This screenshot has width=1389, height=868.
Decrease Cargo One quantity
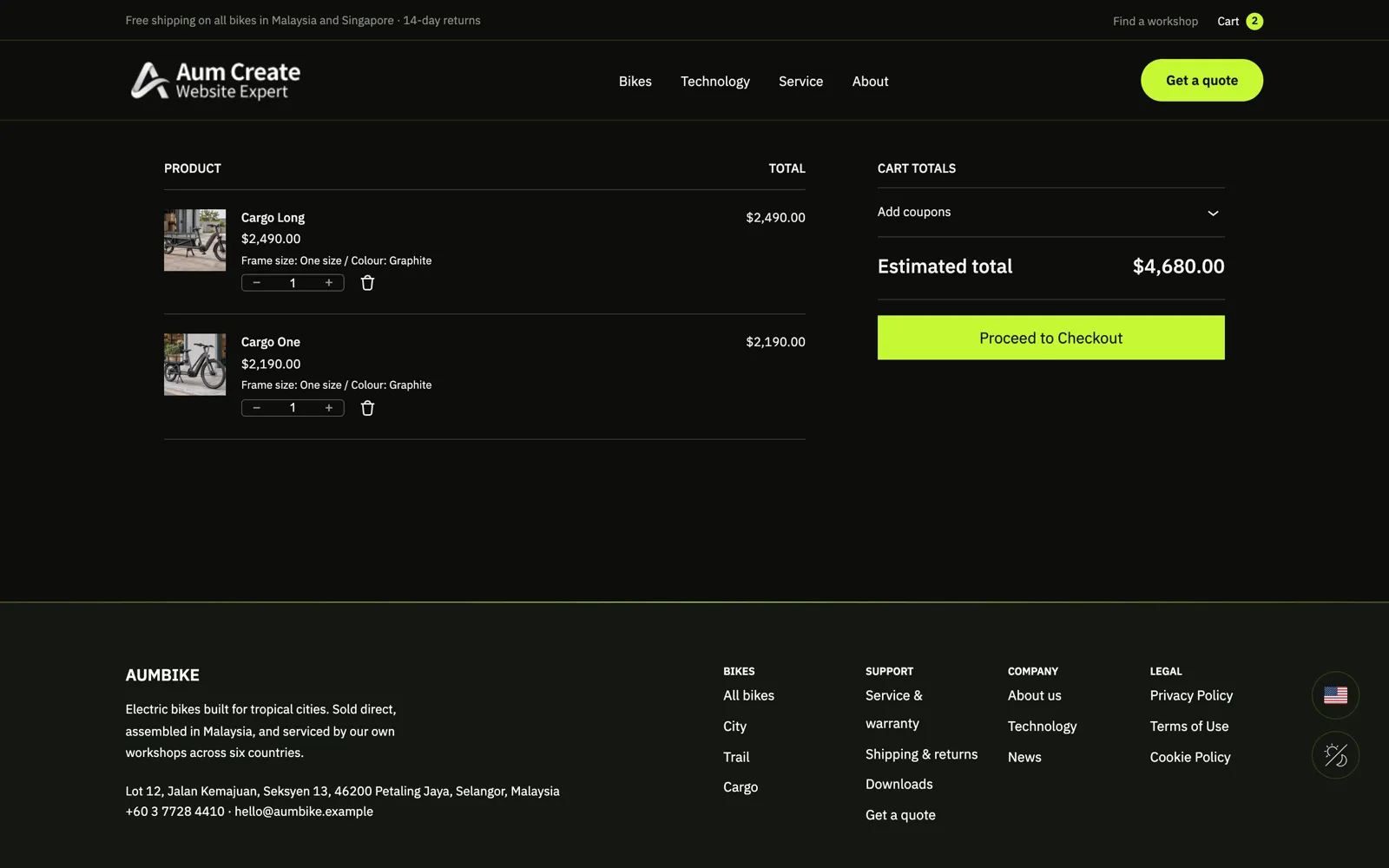[x=257, y=408]
